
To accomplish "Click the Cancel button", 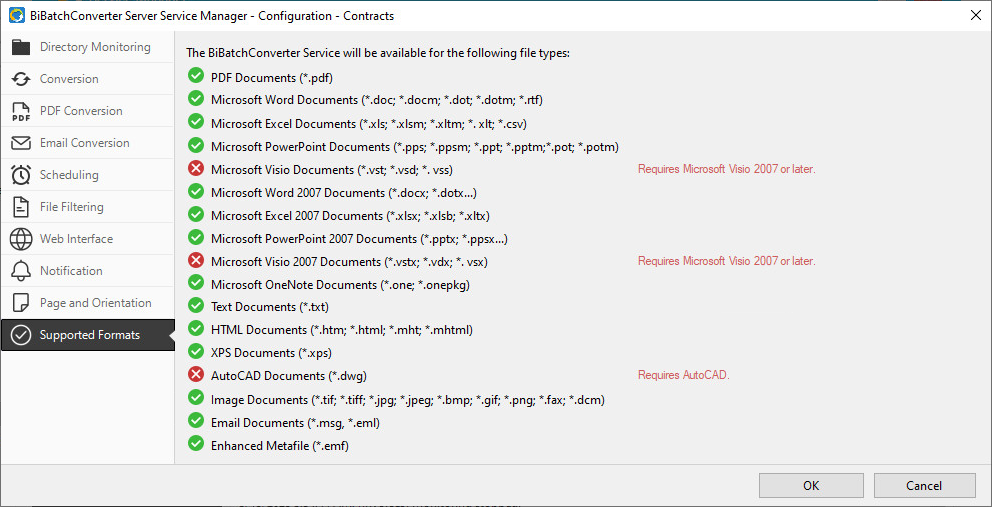I will (924, 485).
